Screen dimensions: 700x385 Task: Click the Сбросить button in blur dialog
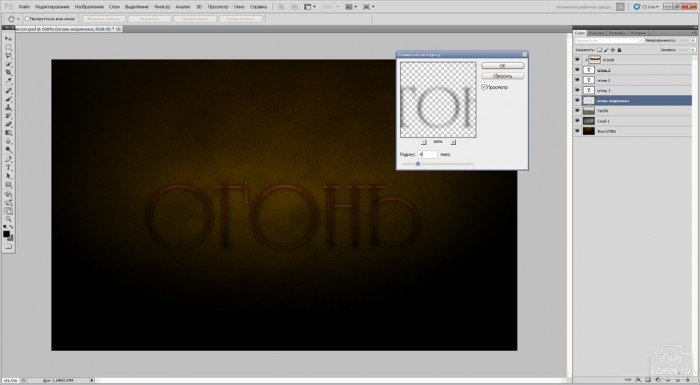pyautogui.click(x=503, y=76)
